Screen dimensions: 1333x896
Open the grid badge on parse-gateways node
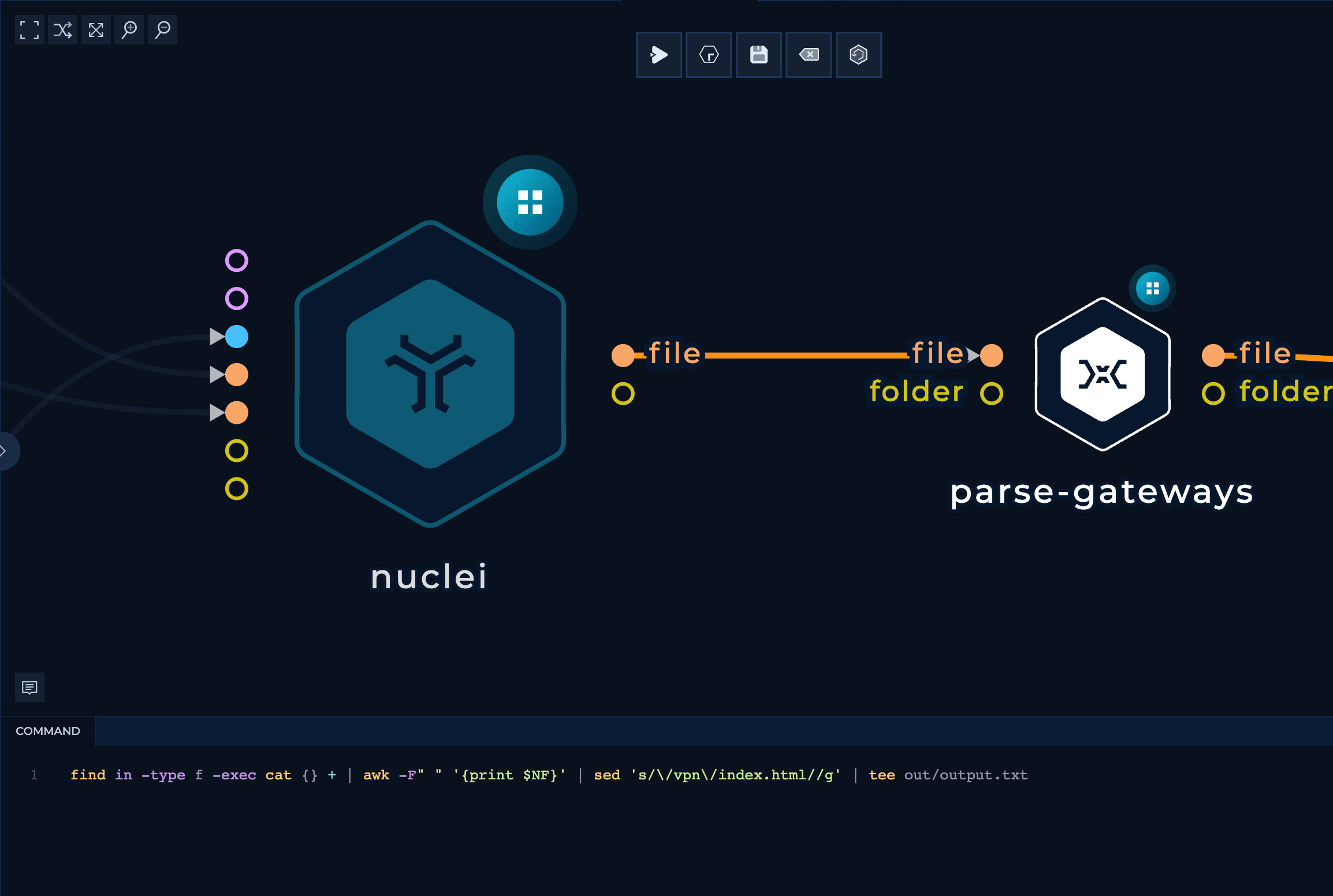coord(1153,289)
